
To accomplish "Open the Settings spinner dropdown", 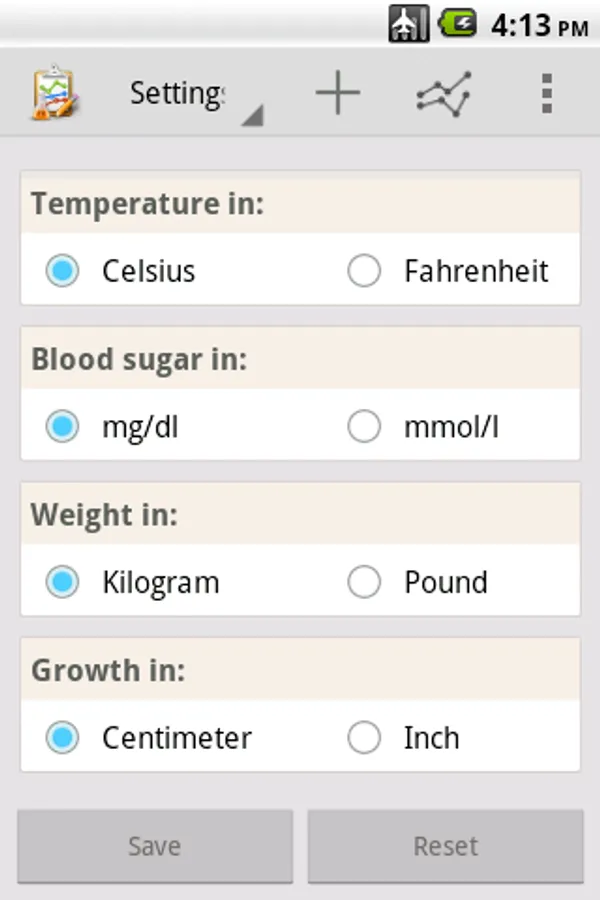I will pos(180,93).
